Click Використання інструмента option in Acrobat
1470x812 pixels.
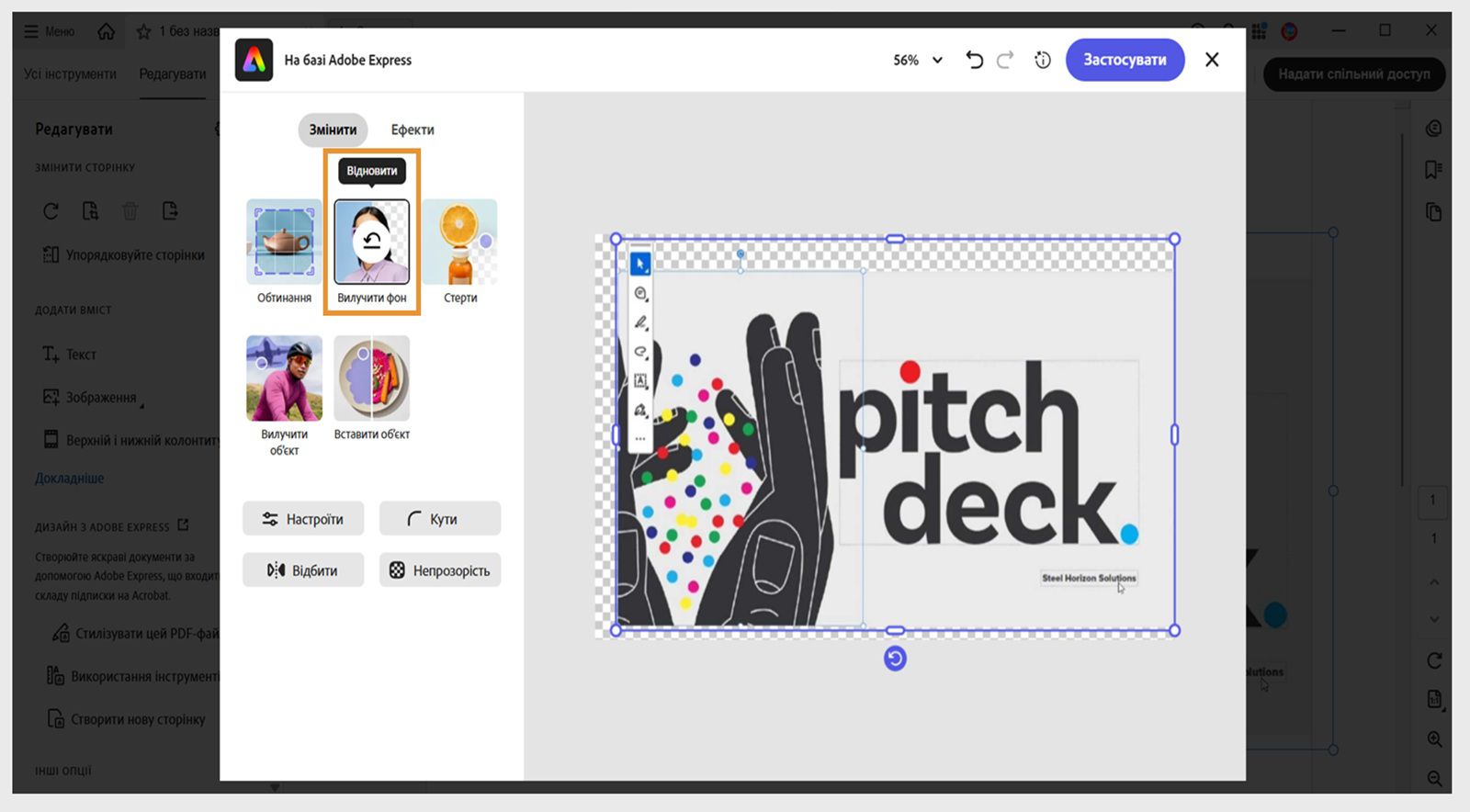tap(133, 676)
